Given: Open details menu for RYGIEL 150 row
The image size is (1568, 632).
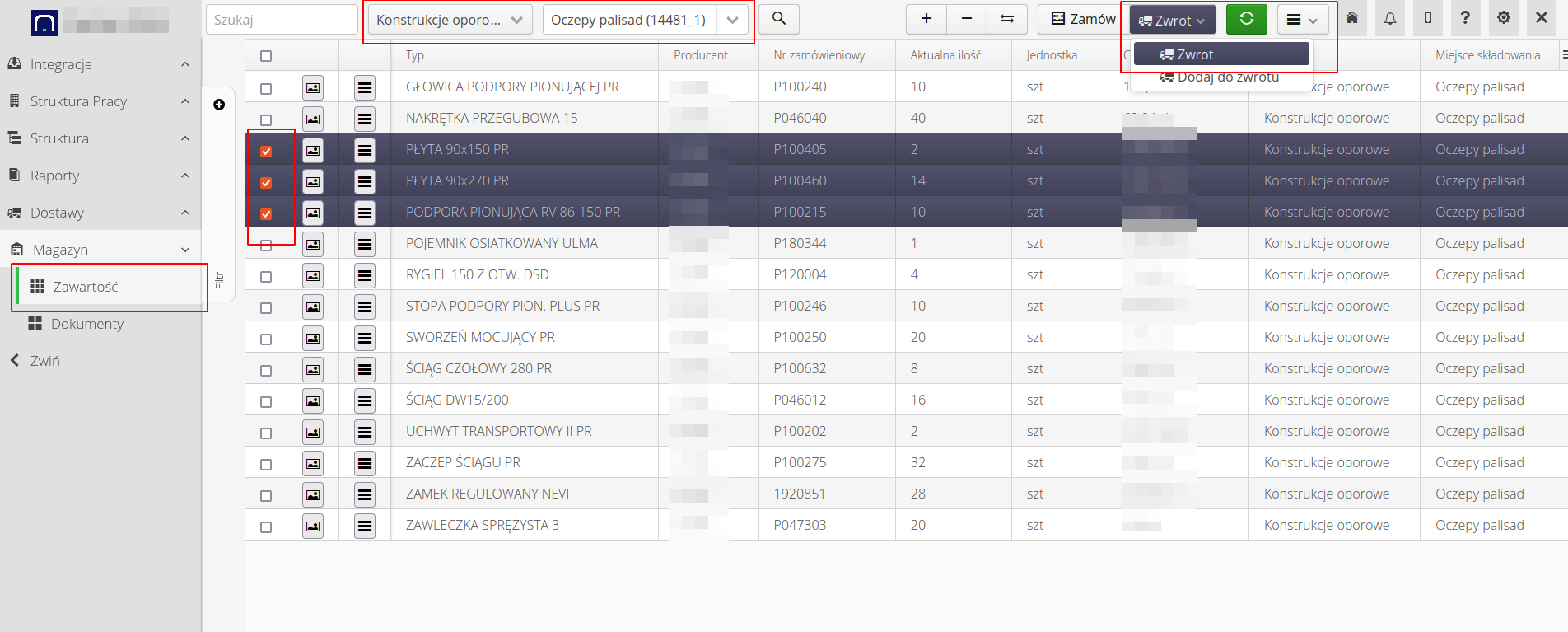Looking at the screenshot, I should (x=365, y=275).
